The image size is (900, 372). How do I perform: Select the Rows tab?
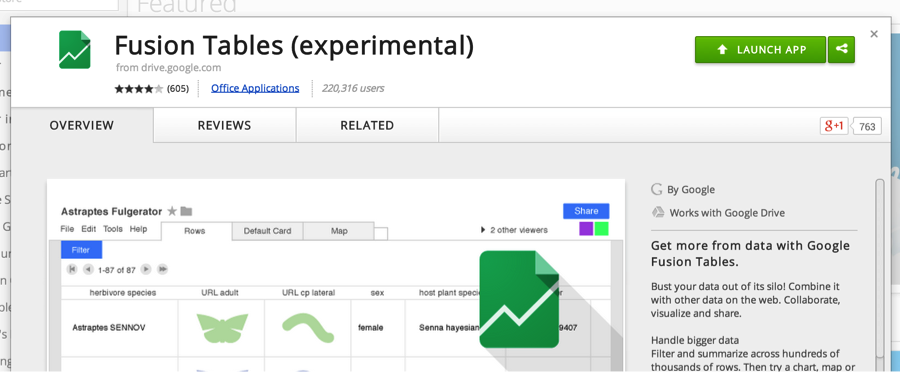196,231
